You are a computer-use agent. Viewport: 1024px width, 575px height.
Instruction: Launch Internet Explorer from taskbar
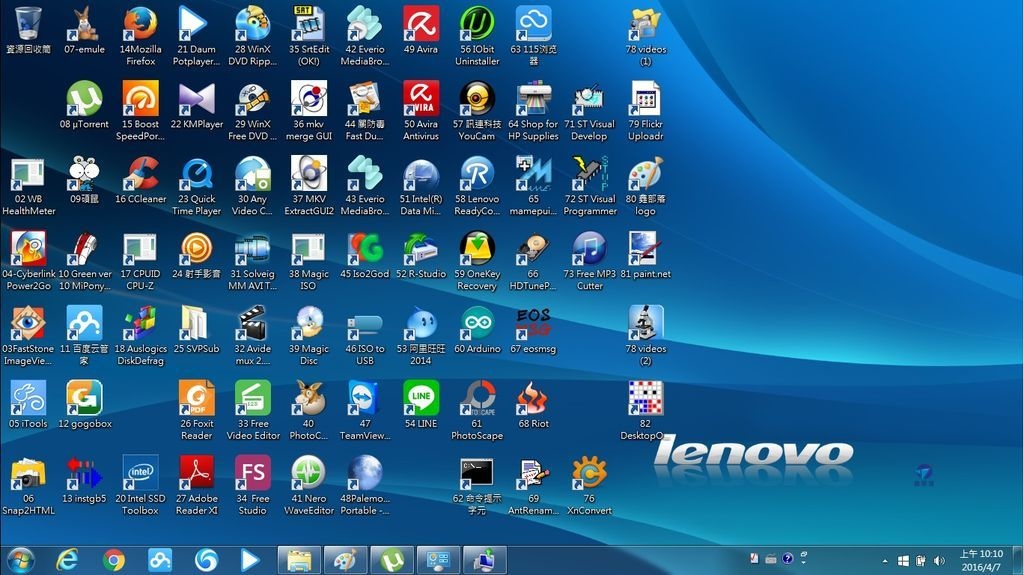[x=67, y=560]
